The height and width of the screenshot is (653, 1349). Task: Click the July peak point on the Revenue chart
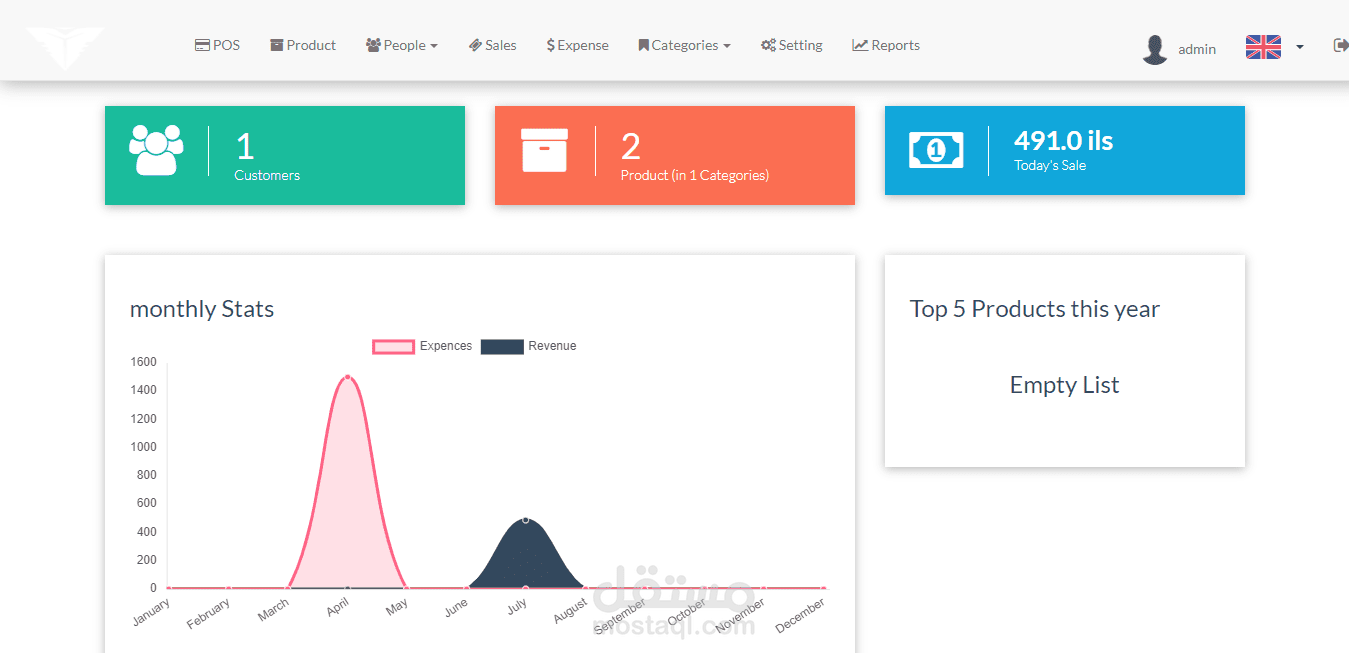coord(525,520)
